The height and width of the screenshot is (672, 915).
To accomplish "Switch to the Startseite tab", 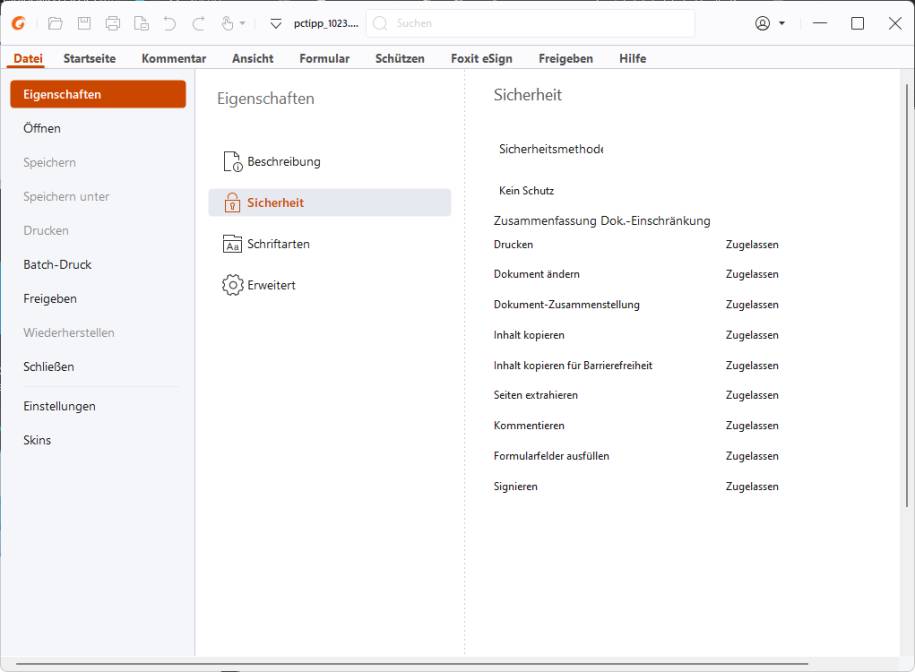I will click(x=89, y=58).
